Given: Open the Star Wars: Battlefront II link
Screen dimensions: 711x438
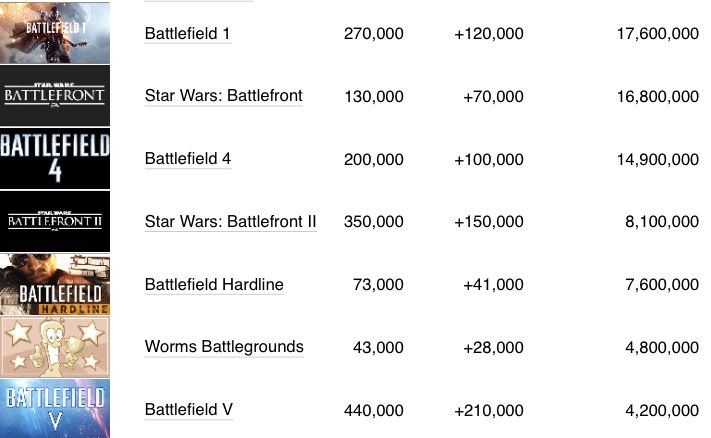Looking at the screenshot, I should click(230, 222).
